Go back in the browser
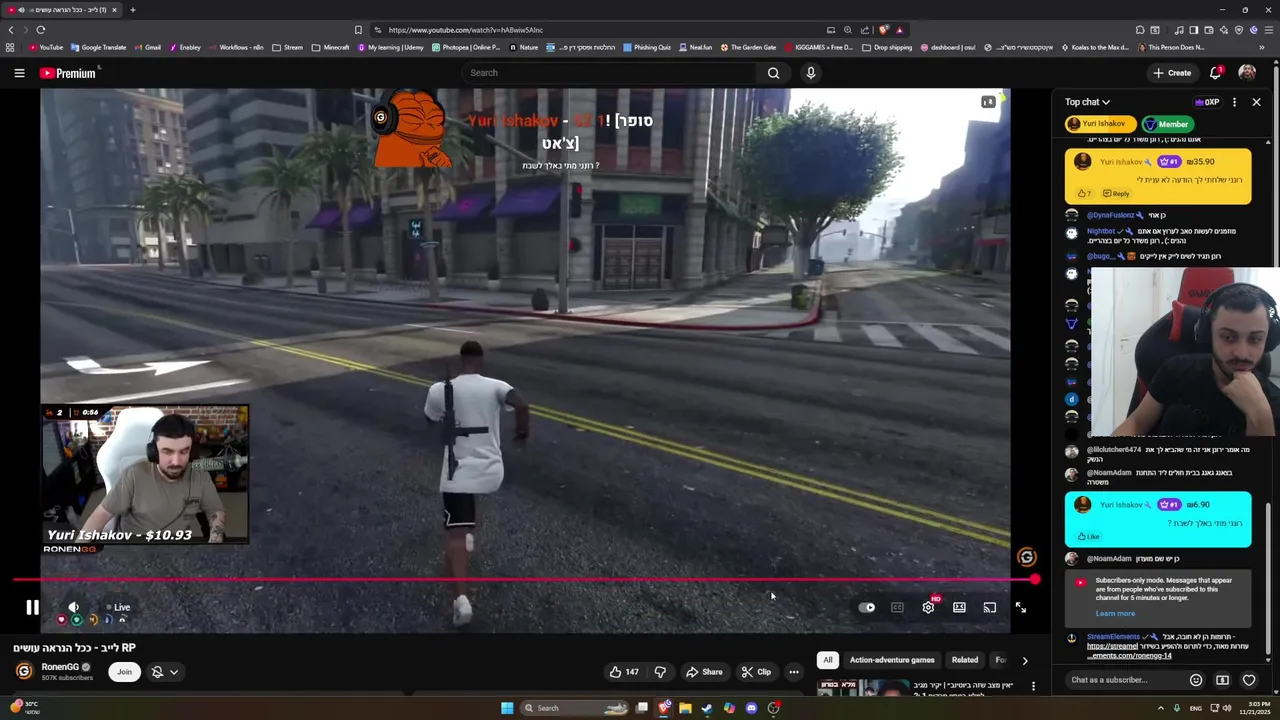Screen dimensions: 1280x720 [x=11, y=30]
